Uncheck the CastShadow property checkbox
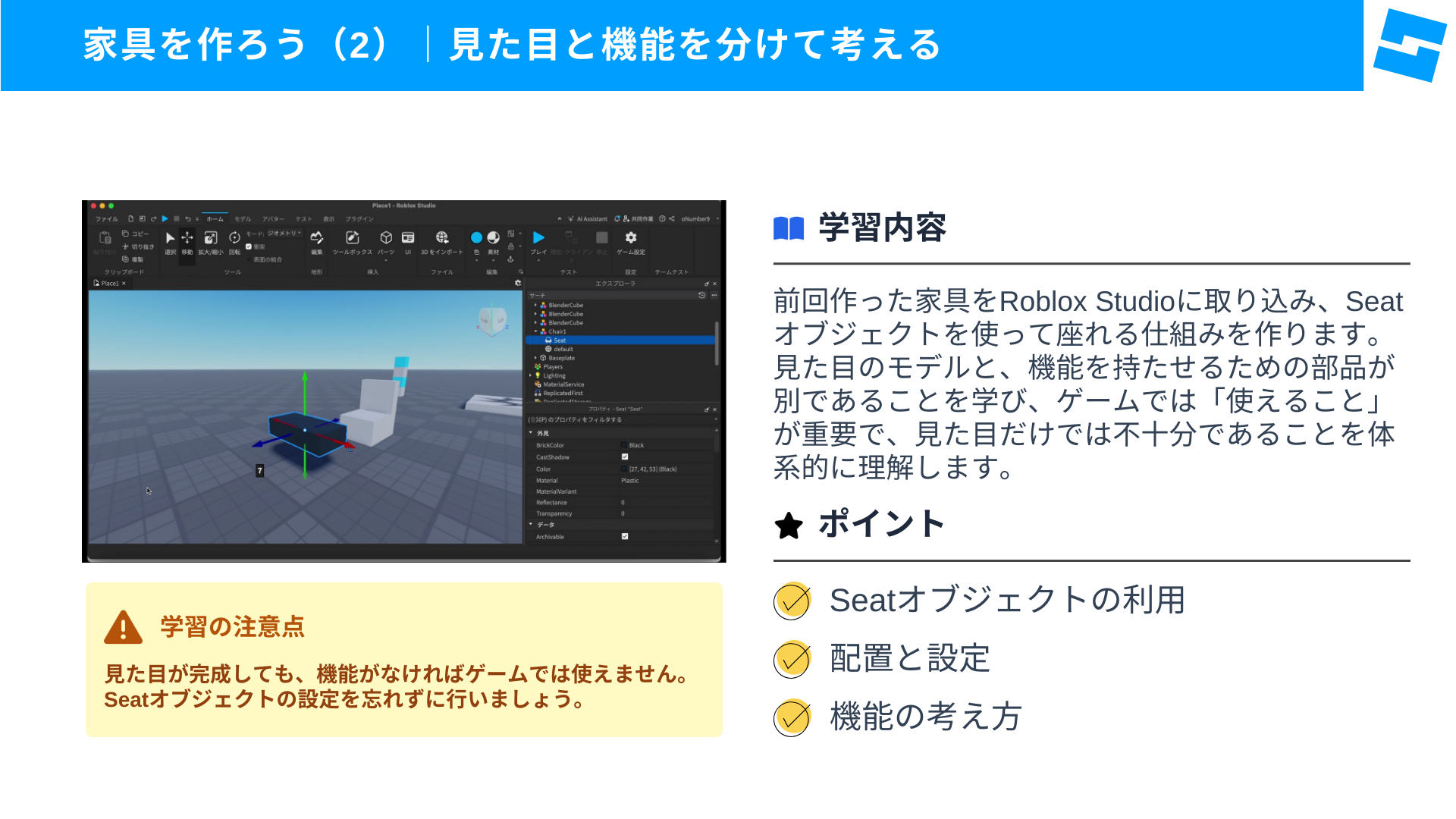 [625, 457]
